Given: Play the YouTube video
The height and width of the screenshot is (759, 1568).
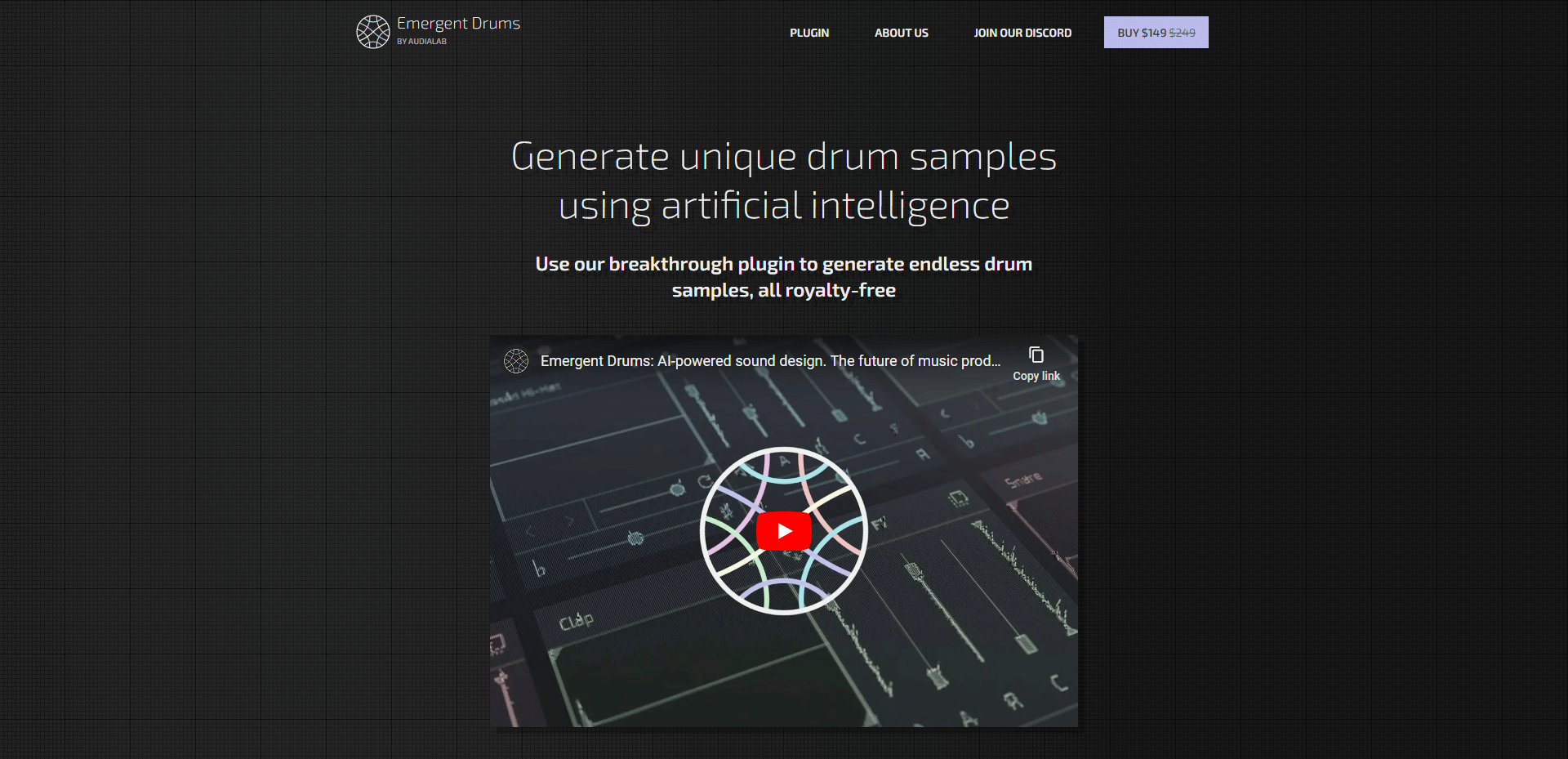Looking at the screenshot, I should 784,531.
